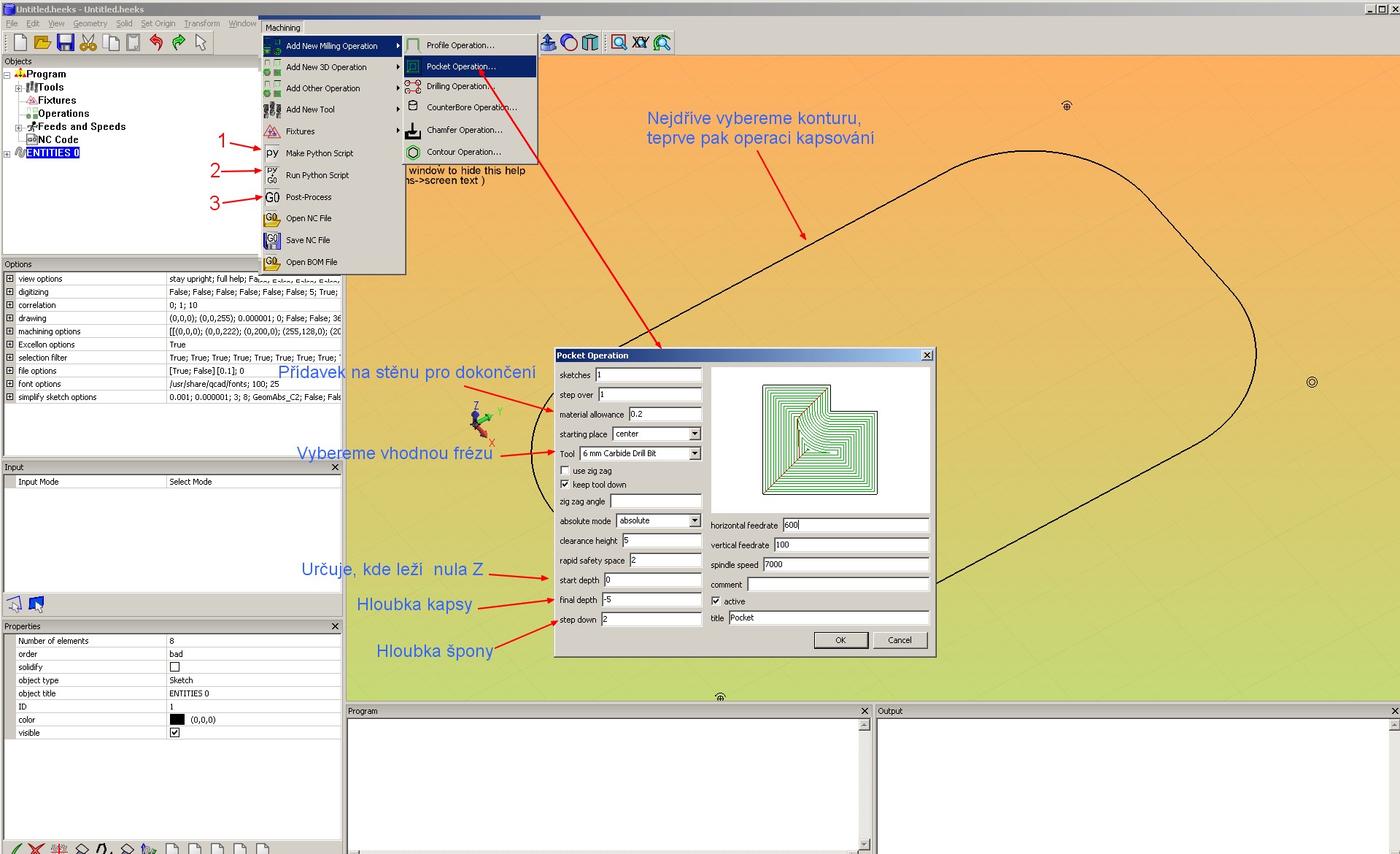Screen dimensions: 1400x854
Task: Click the scissors Cut icon
Action: click(88, 43)
